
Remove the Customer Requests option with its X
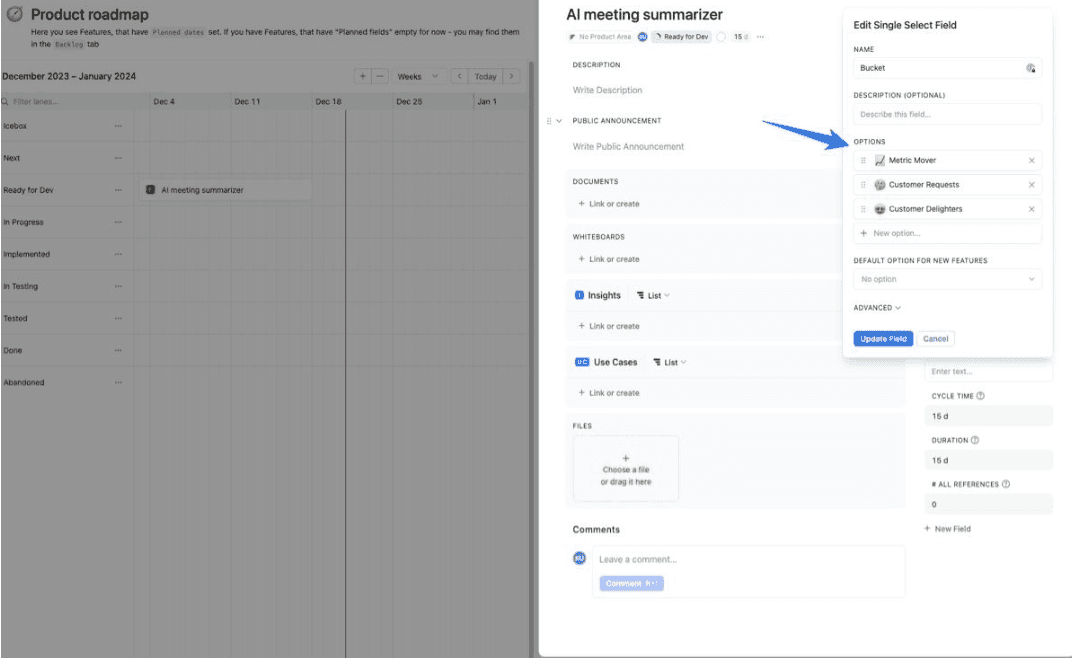[1032, 185]
